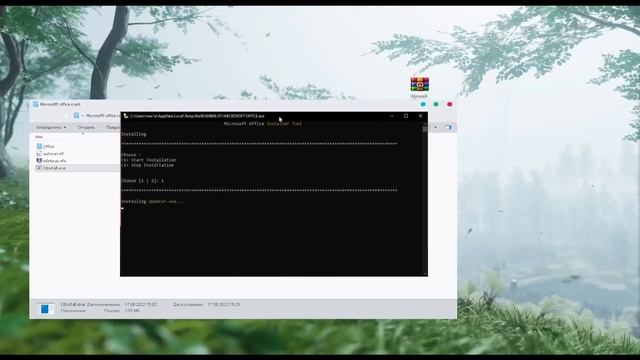Viewport: 640px width, 360px height.
Task: Click the preview pane icon in Explorer toolbar
Action: pyautogui.click(x=448, y=127)
